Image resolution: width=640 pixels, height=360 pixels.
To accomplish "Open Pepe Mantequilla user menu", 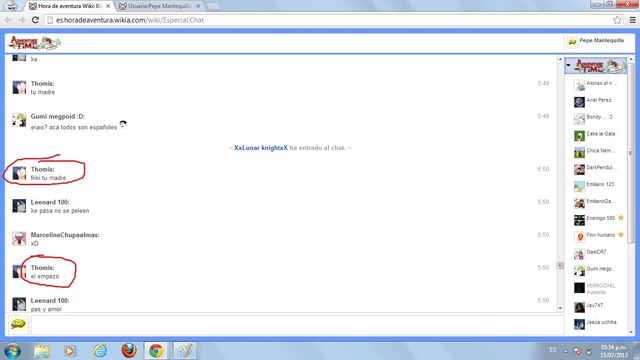I will 596,41.
